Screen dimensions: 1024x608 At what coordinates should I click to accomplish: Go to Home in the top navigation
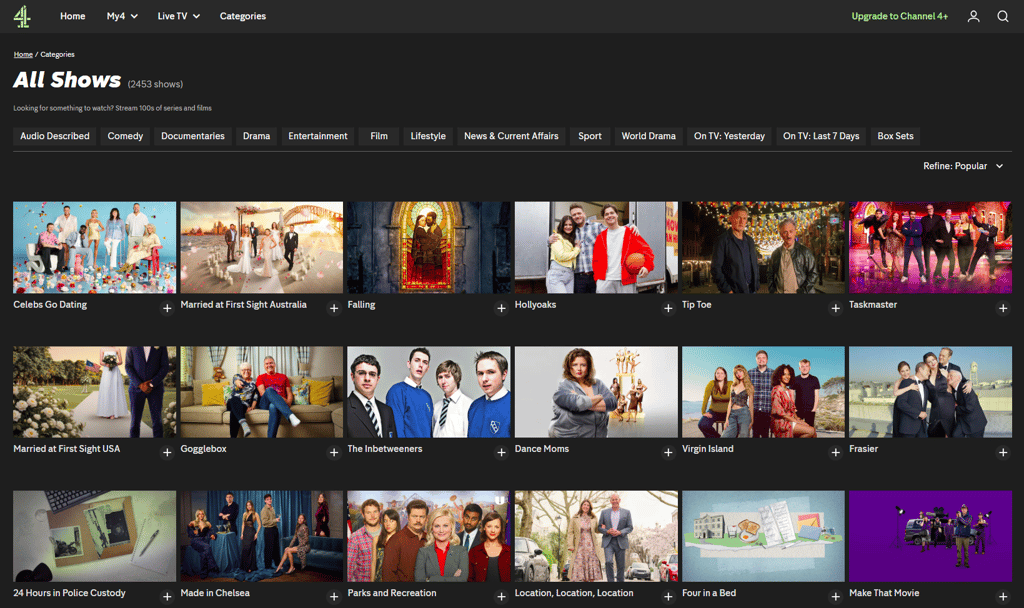(x=72, y=16)
